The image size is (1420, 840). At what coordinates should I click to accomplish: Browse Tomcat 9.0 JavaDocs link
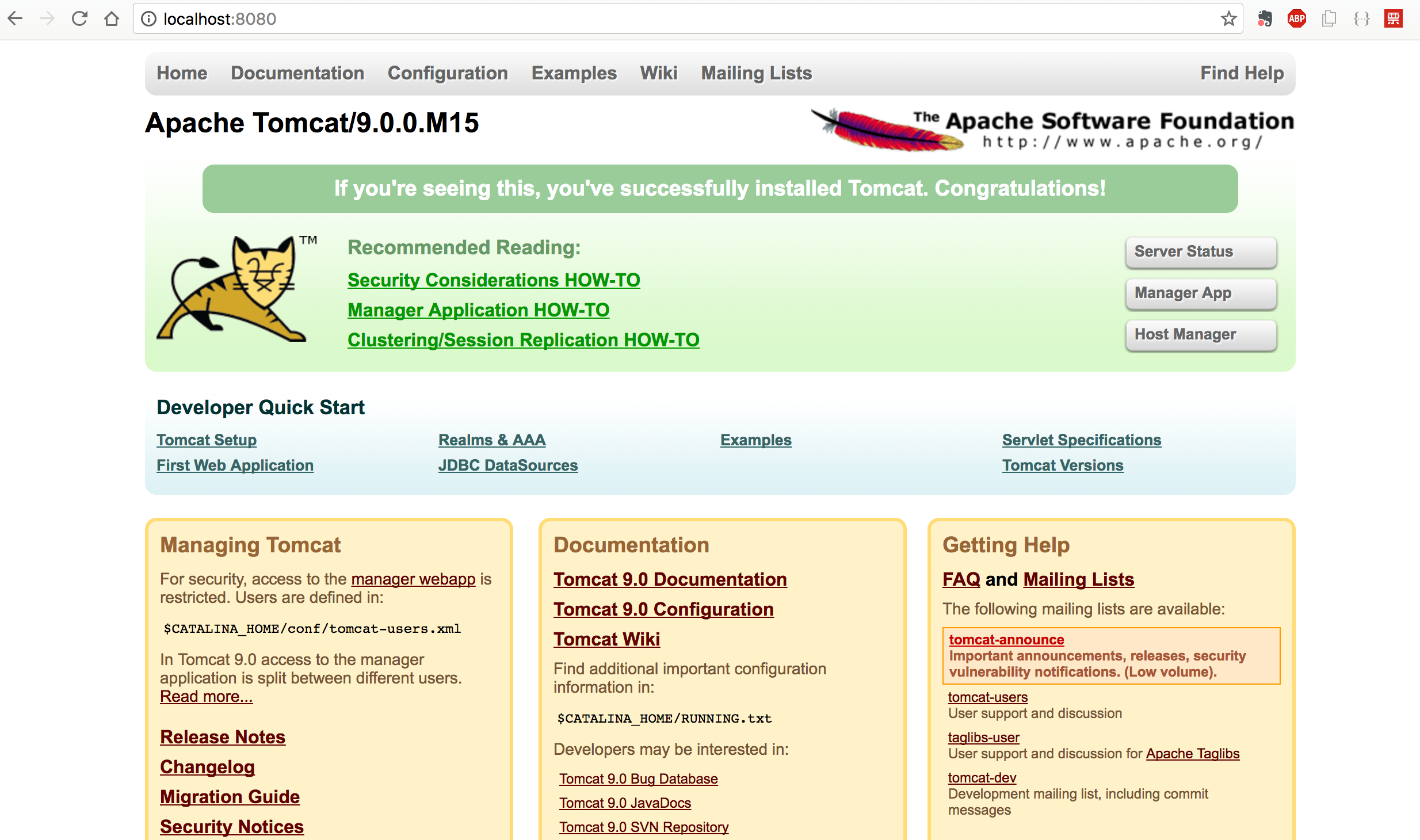click(625, 803)
